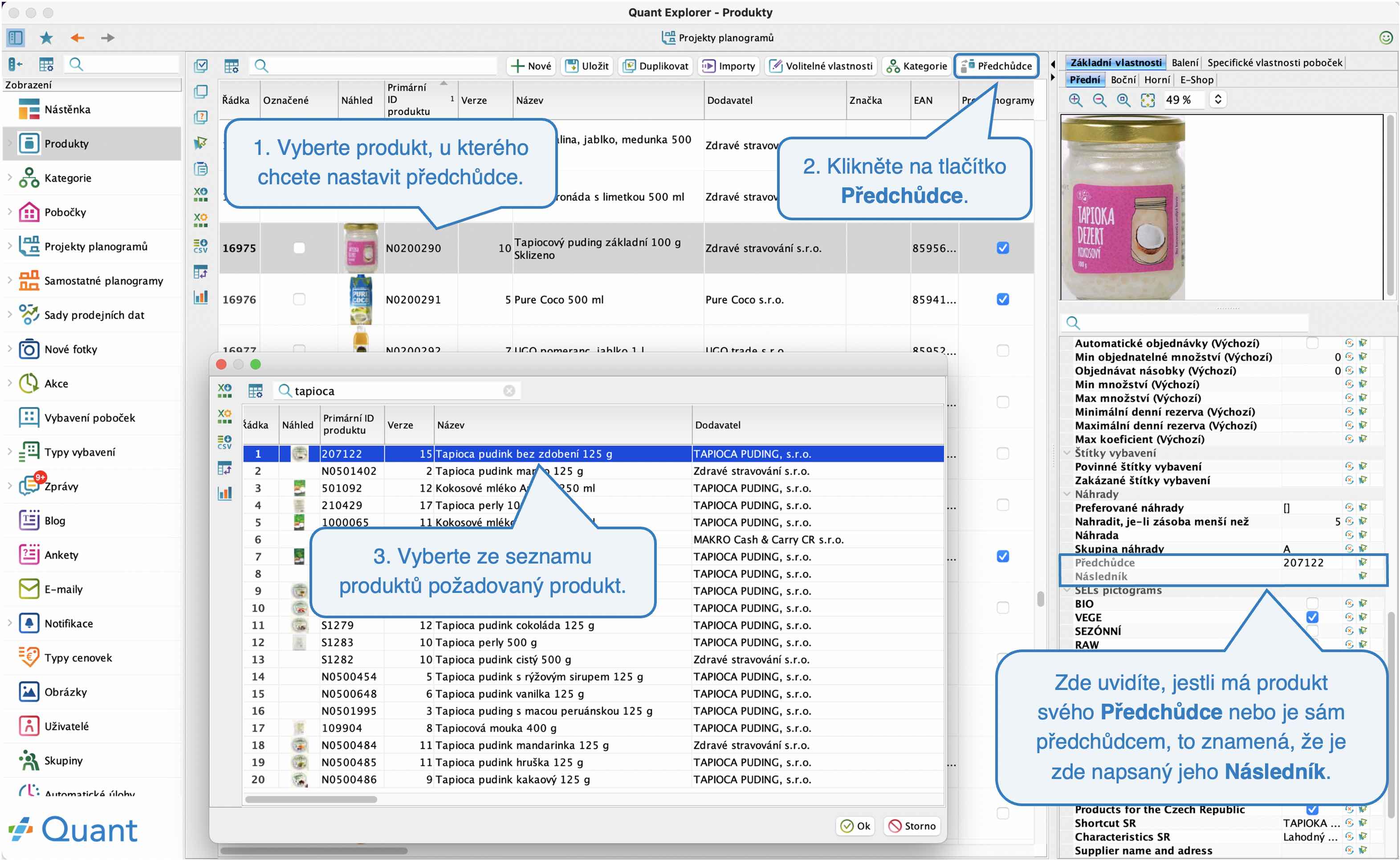The width and height of the screenshot is (1400, 860).
Task: Expand Kategorie tree item in sidebar
Action: pyautogui.click(x=10, y=178)
